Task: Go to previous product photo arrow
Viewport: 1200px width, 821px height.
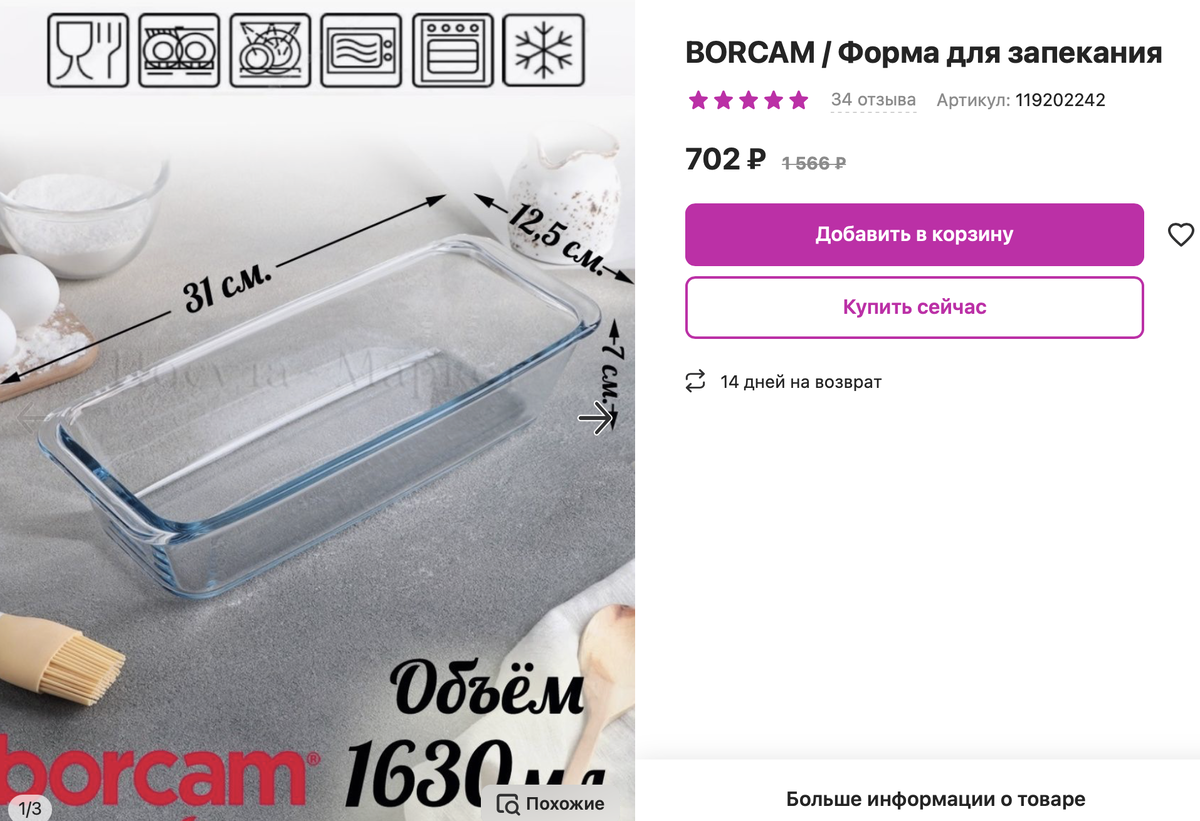Action: pyautogui.click(x=30, y=419)
